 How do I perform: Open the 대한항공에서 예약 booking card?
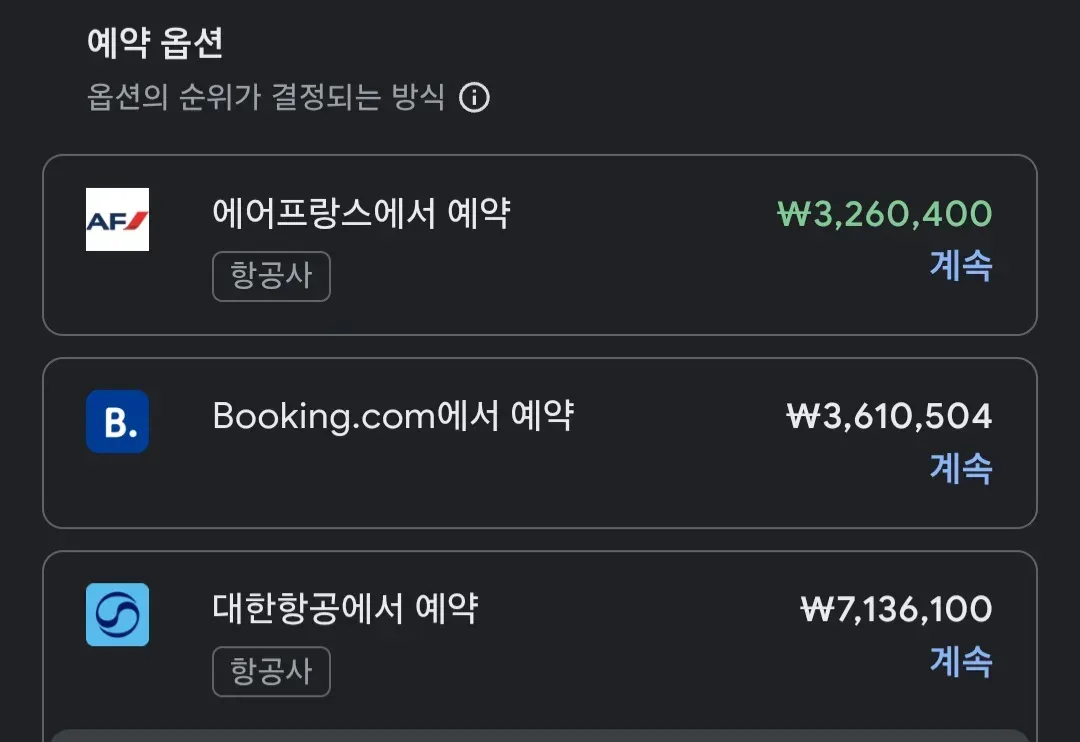[540, 630]
